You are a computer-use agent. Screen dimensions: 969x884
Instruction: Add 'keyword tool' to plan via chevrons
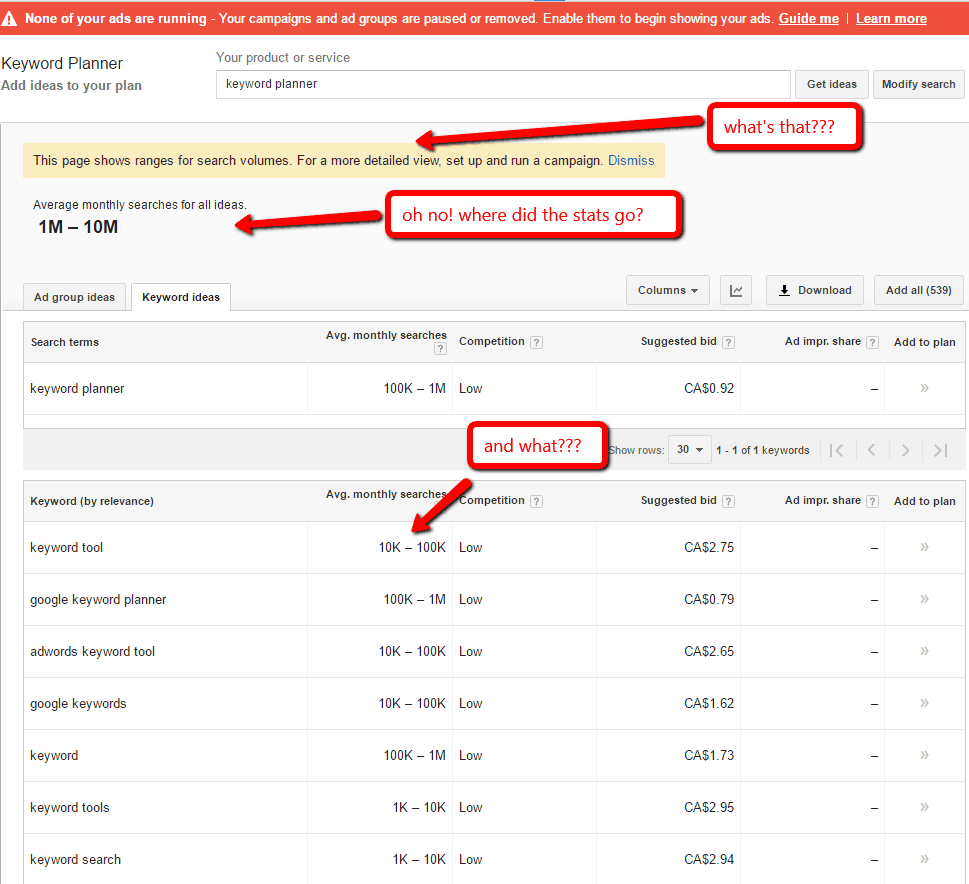pos(922,547)
